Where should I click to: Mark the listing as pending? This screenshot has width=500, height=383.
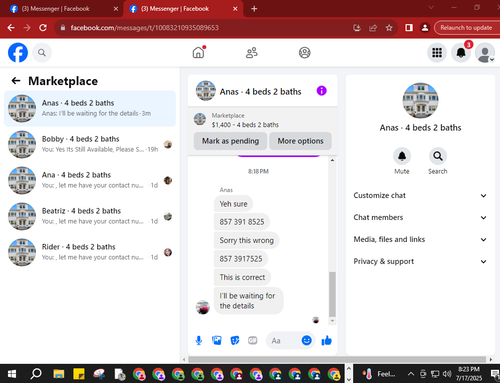pyautogui.click(x=230, y=141)
